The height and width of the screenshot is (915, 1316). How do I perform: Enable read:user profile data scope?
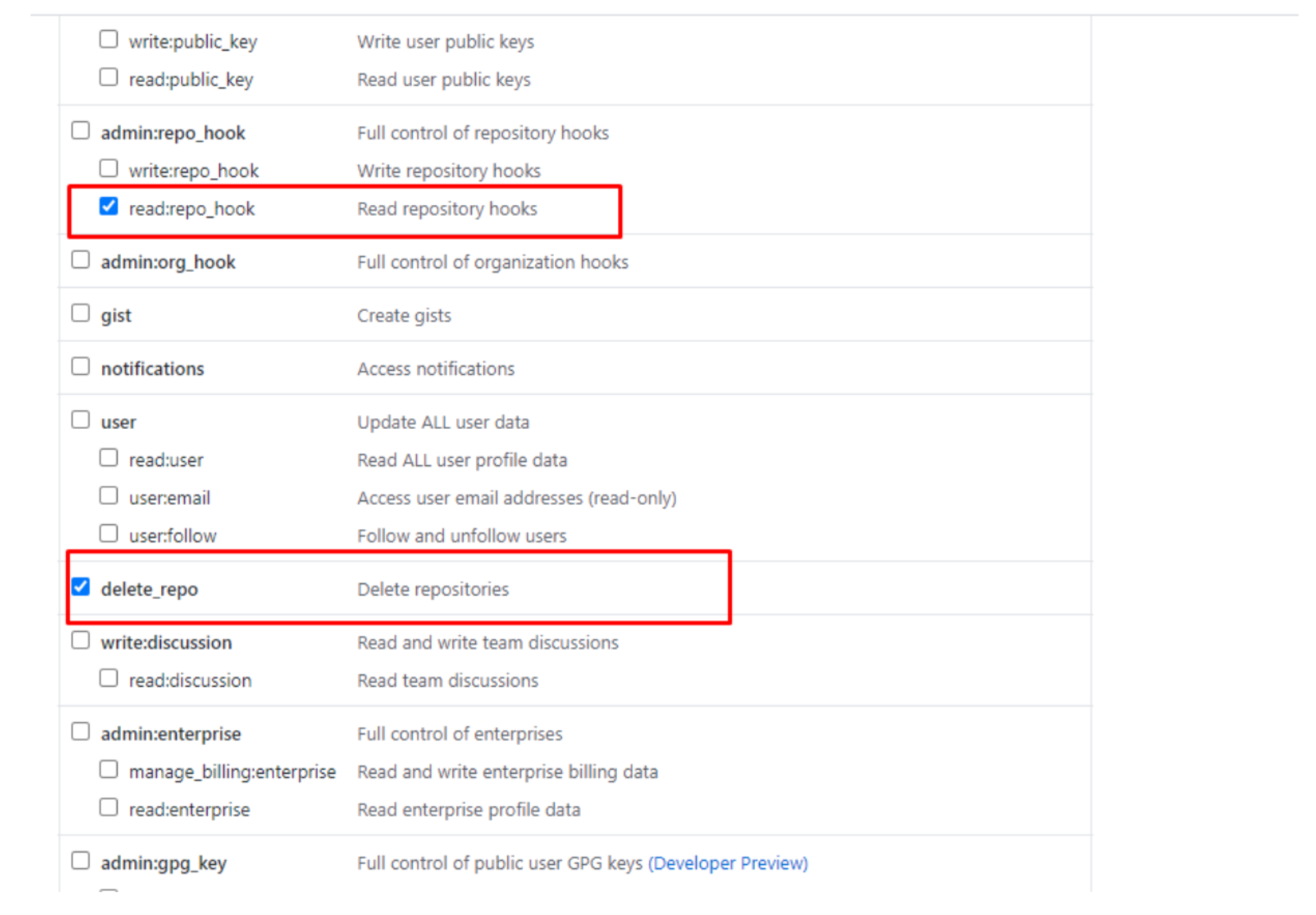tap(108, 456)
